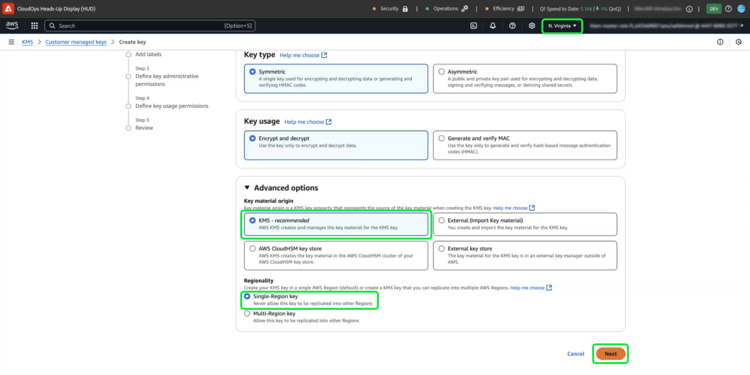Open the N. Virginia region dropdown
The image size is (750, 375).
(x=562, y=26)
